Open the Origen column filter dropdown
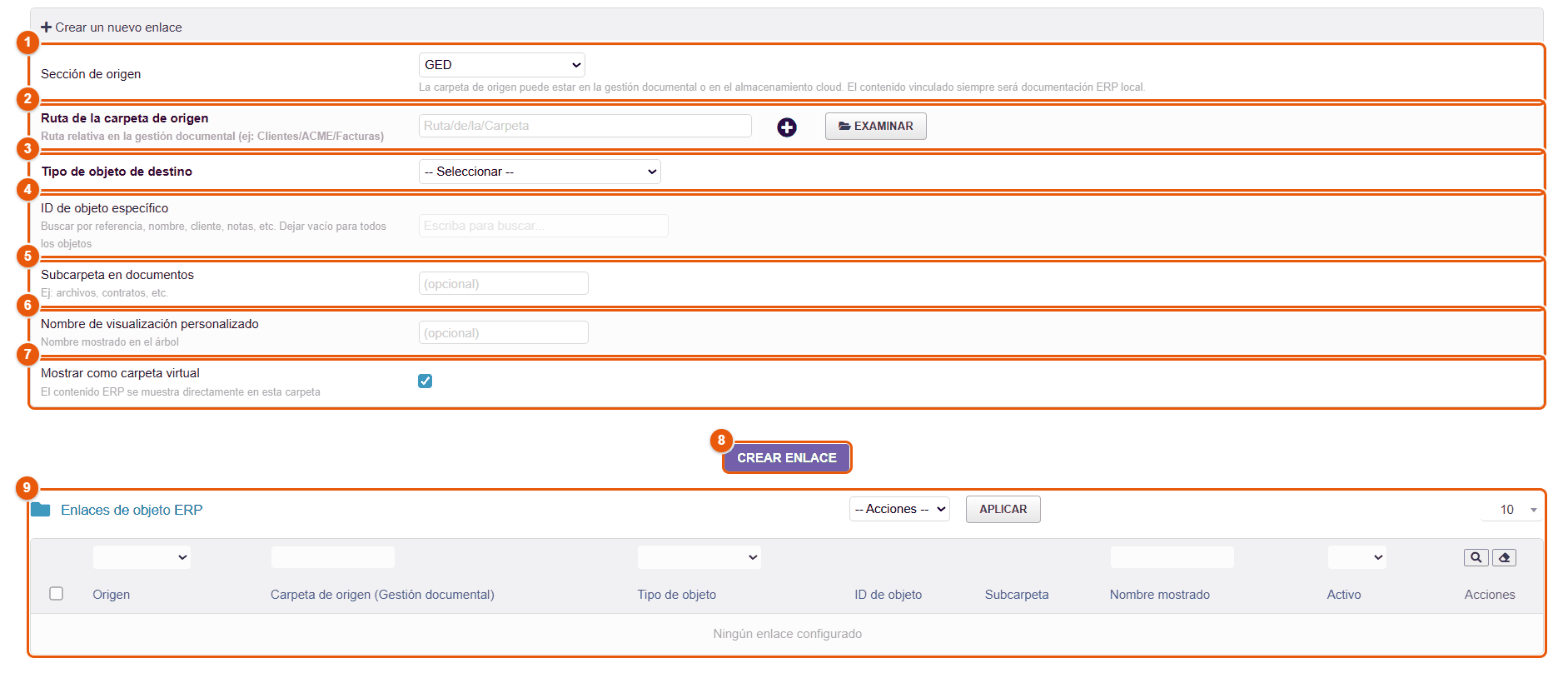The height and width of the screenshot is (673, 1568). [x=142, y=557]
